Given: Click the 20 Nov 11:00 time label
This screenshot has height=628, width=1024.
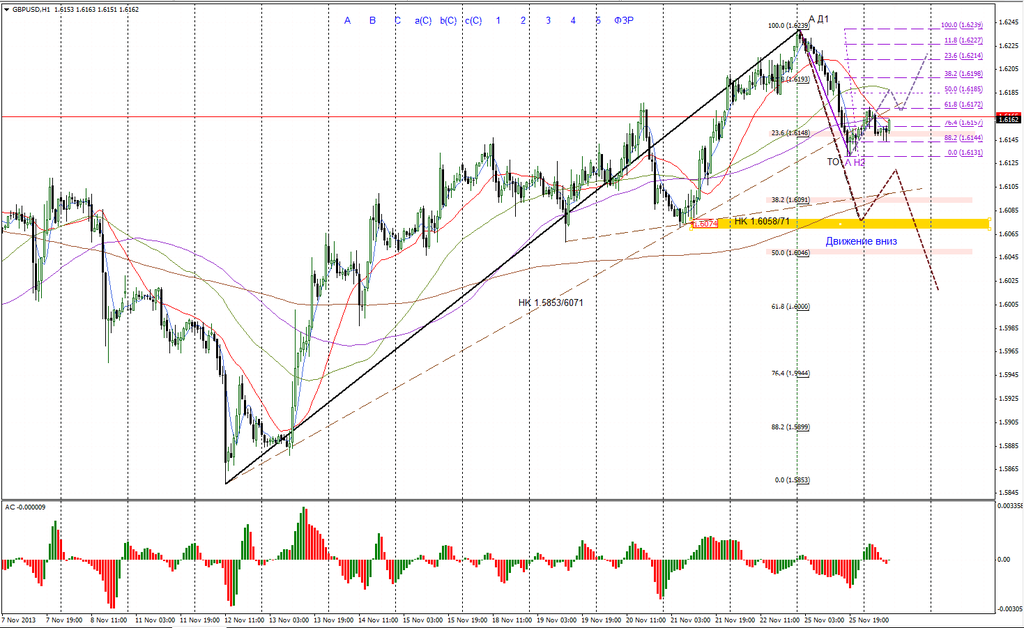Looking at the screenshot, I should point(645,619).
